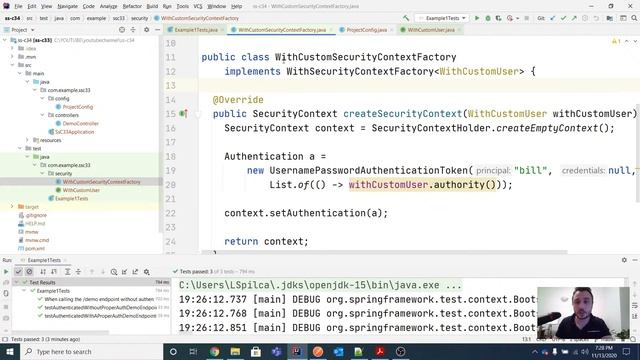640x360 pixels.
Task: Hide the Project panel with minus icon
Action: pos(158,30)
